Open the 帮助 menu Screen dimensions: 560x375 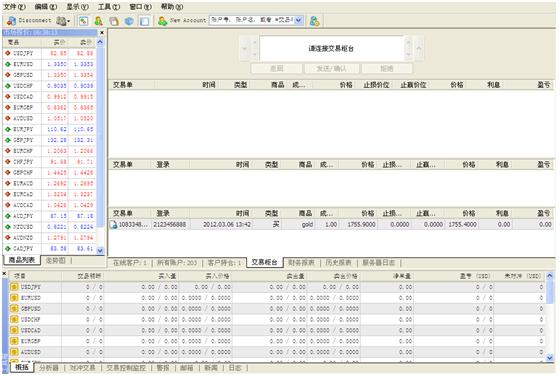click(172, 7)
